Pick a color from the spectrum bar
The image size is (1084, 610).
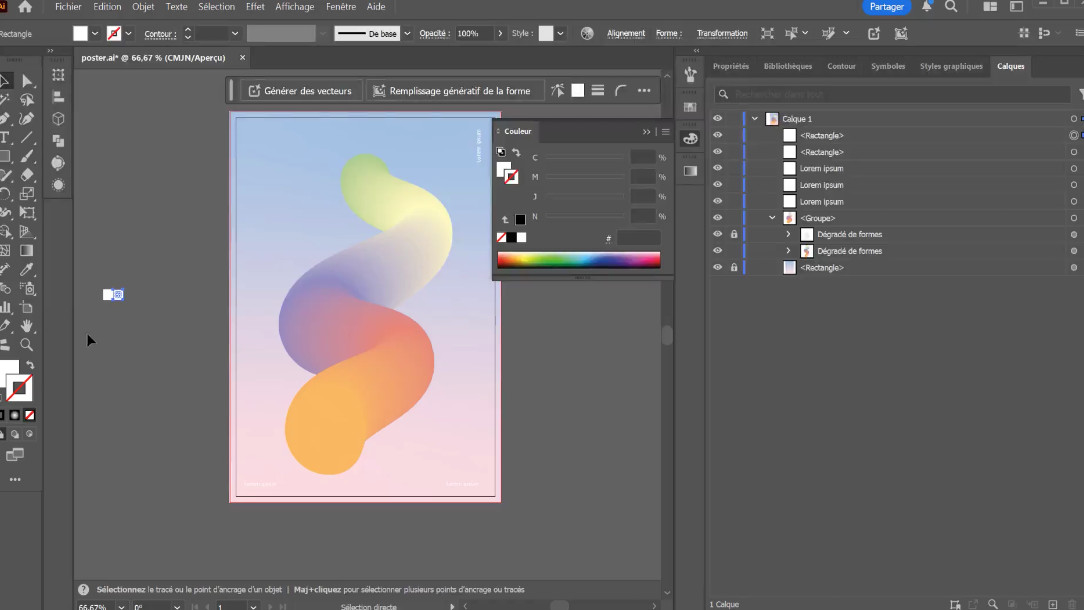click(578, 260)
